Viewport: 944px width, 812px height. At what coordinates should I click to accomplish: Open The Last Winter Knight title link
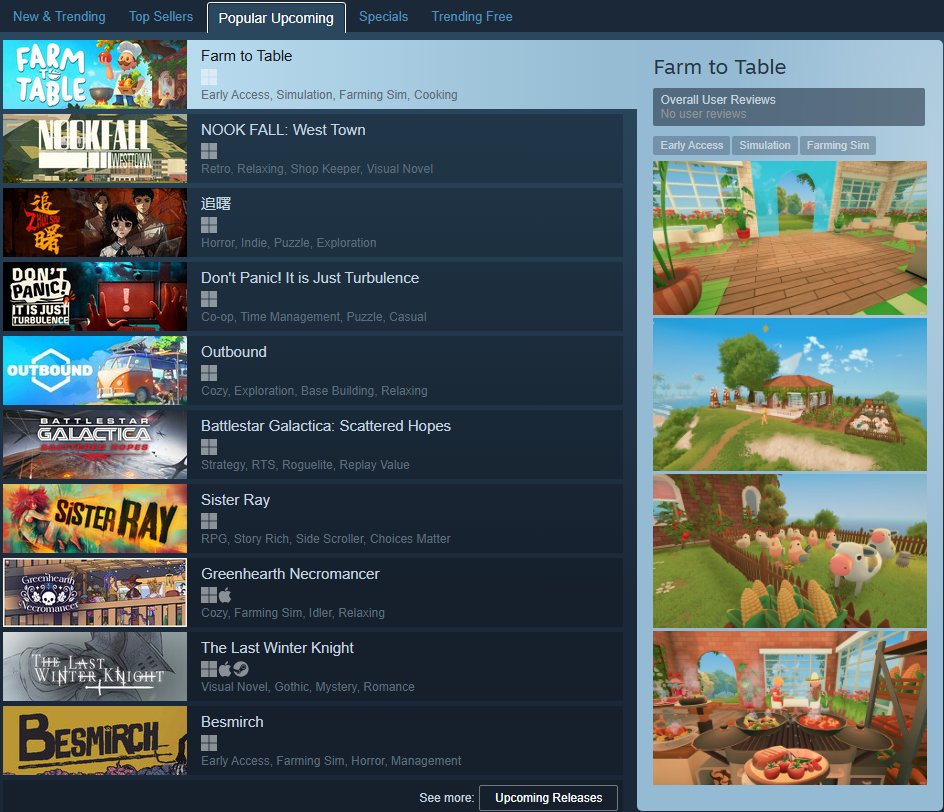278,648
